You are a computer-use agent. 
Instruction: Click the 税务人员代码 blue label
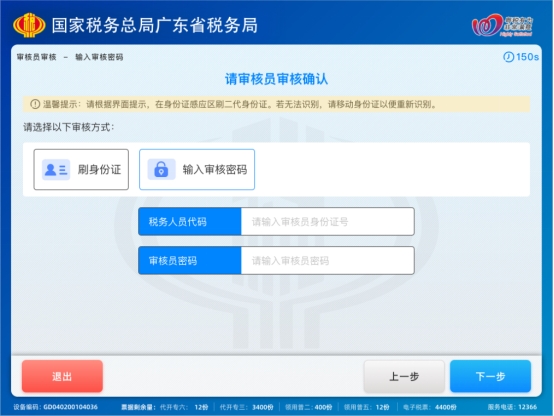point(190,222)
